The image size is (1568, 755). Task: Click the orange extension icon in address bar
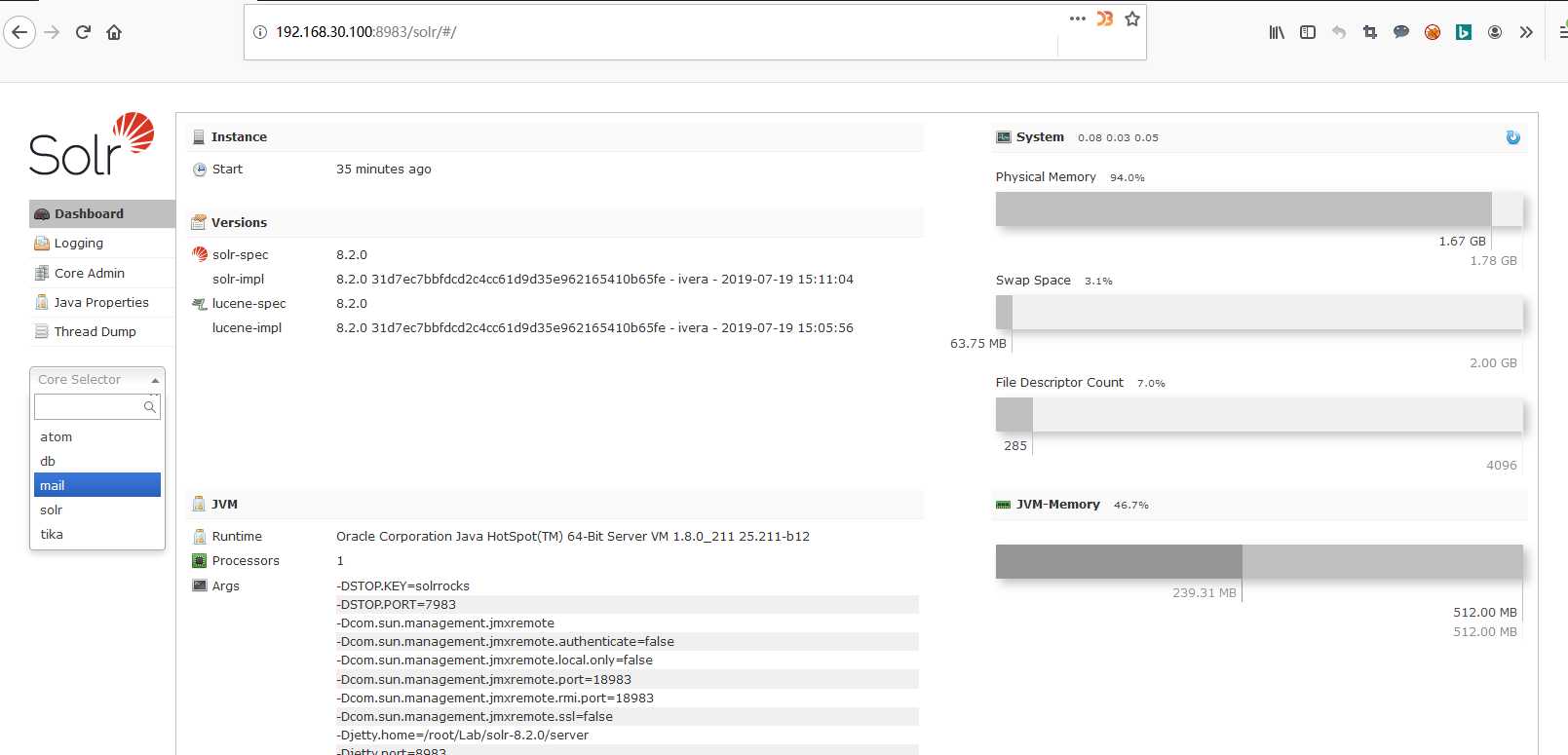[1105, 19]
